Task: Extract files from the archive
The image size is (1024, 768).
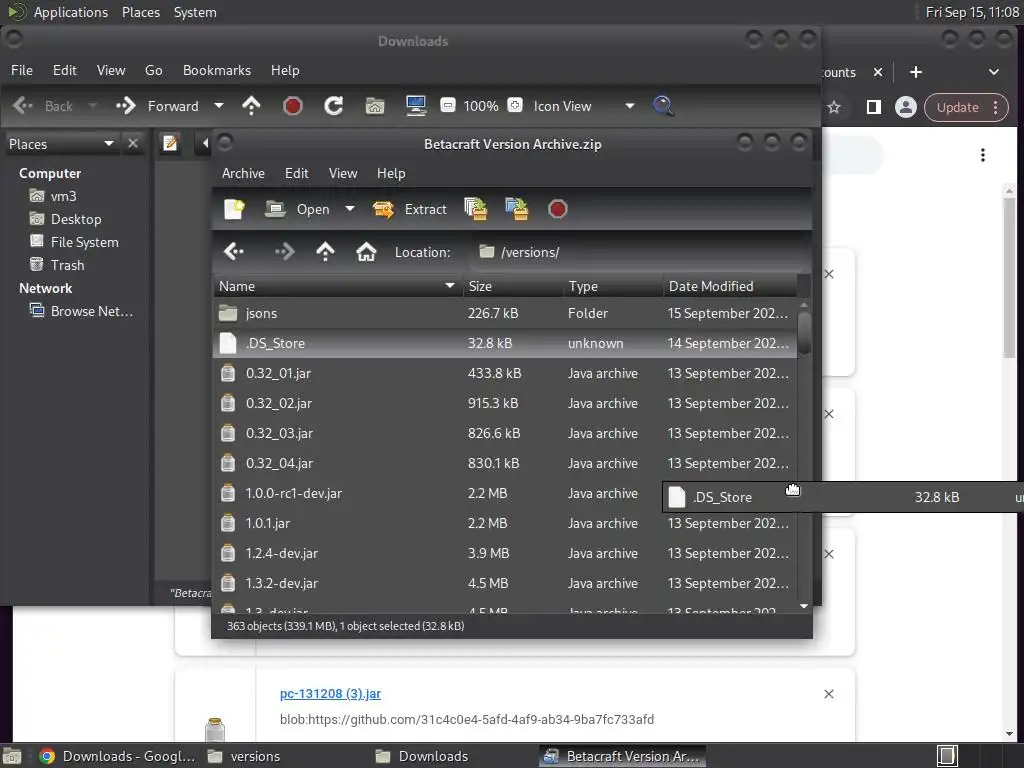Action: coord(409,209)
